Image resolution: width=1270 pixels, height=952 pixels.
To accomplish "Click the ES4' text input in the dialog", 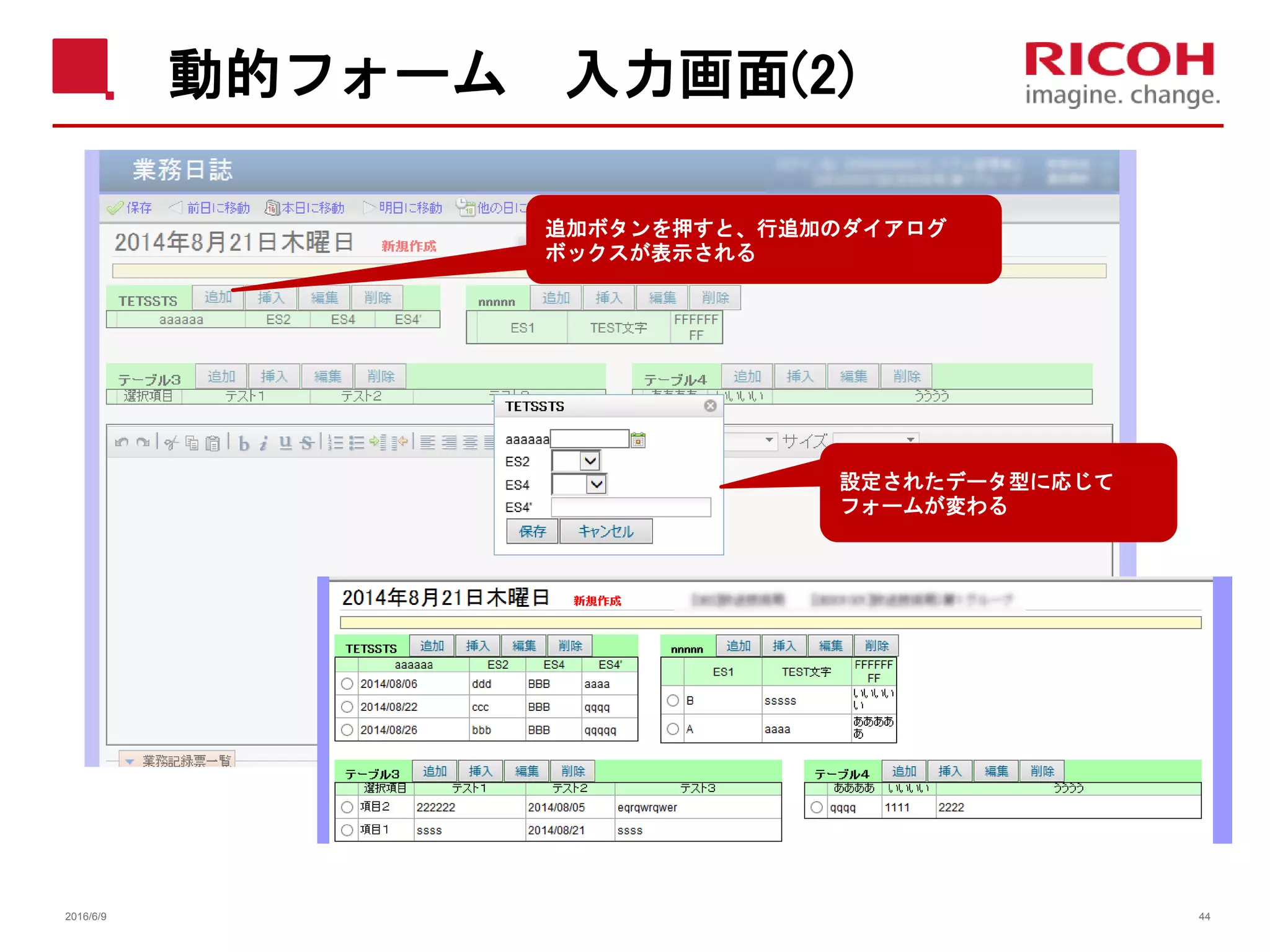I will (x=631, y=507).
